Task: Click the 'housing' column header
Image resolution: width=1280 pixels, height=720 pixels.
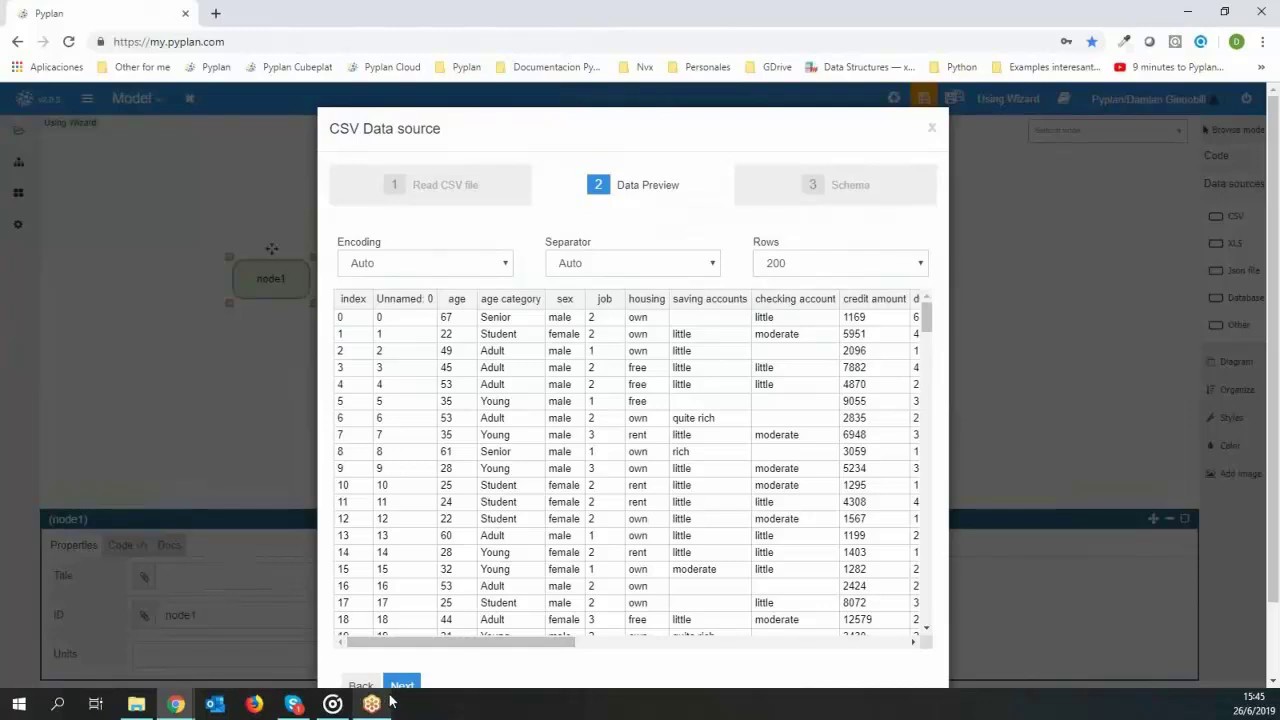Action: pyautogui.click(x=646, y=299)
